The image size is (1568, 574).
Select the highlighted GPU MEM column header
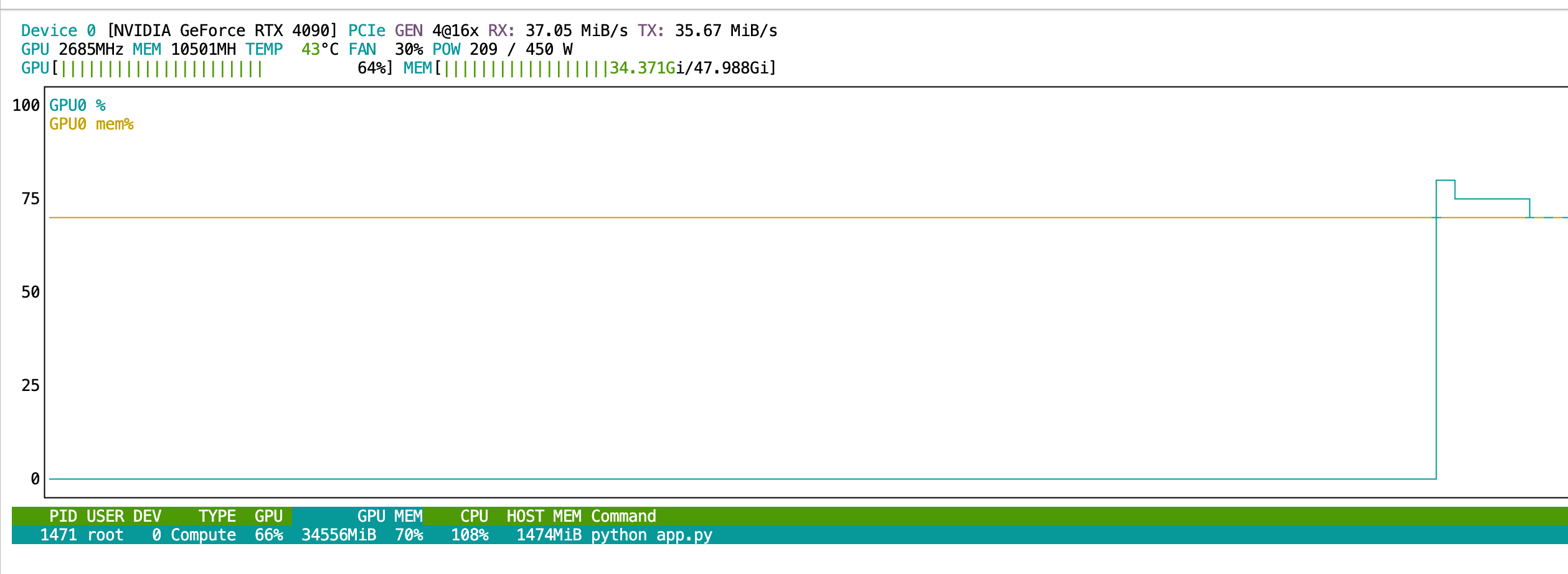(389, 516)
